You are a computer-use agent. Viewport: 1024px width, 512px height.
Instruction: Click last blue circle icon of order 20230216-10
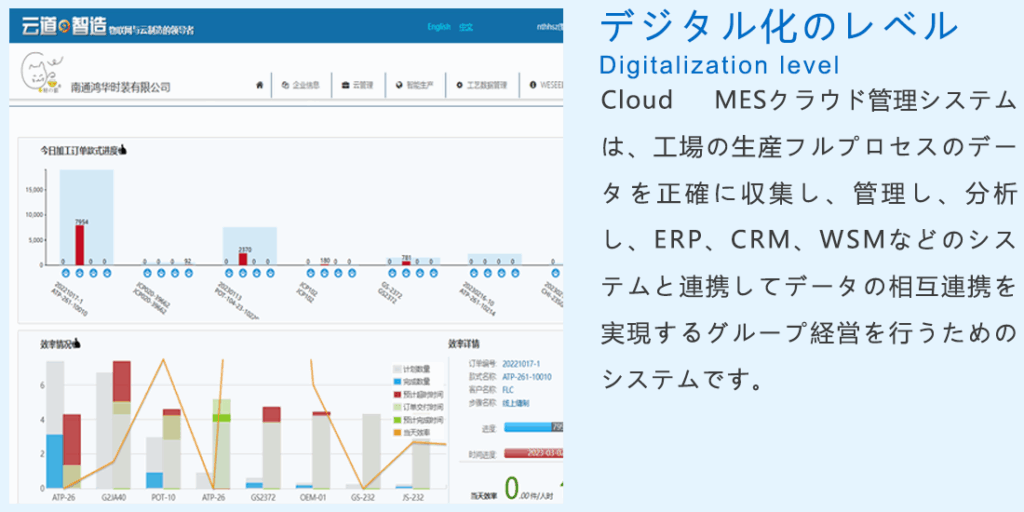[x=515, y=272]
